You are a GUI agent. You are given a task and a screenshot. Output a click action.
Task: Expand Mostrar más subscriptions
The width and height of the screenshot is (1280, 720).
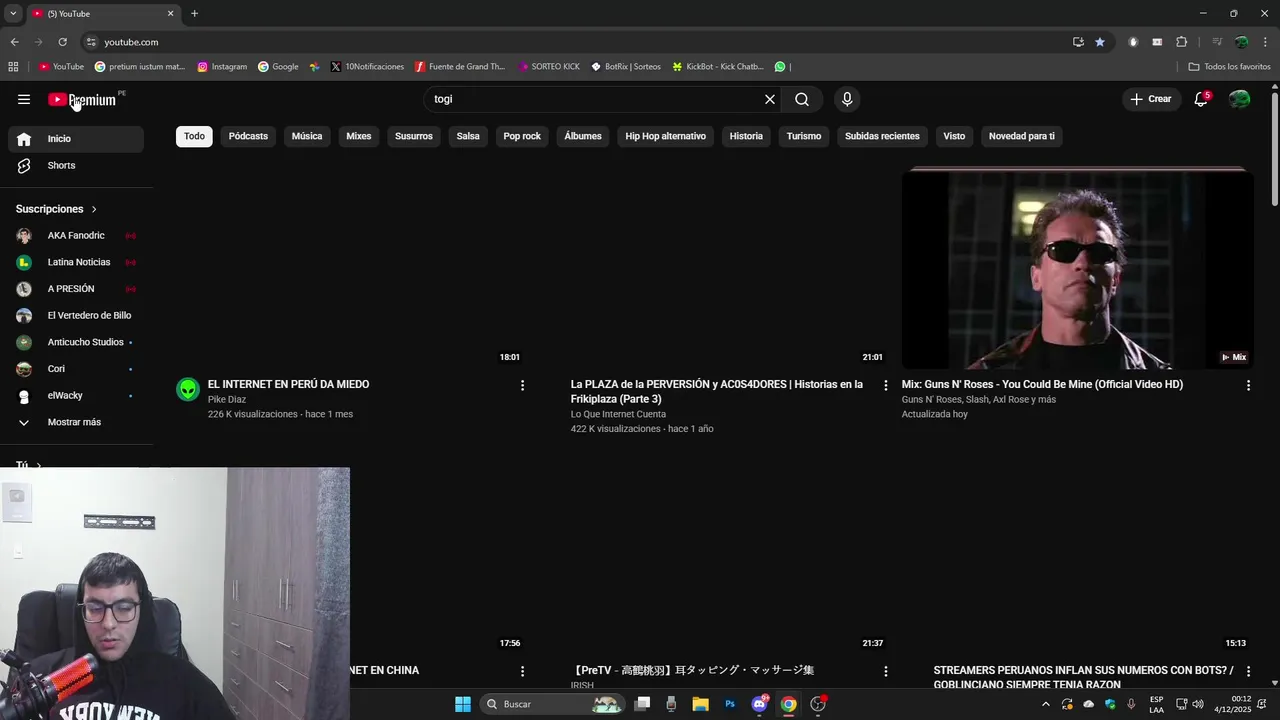[x=76, y=422]
